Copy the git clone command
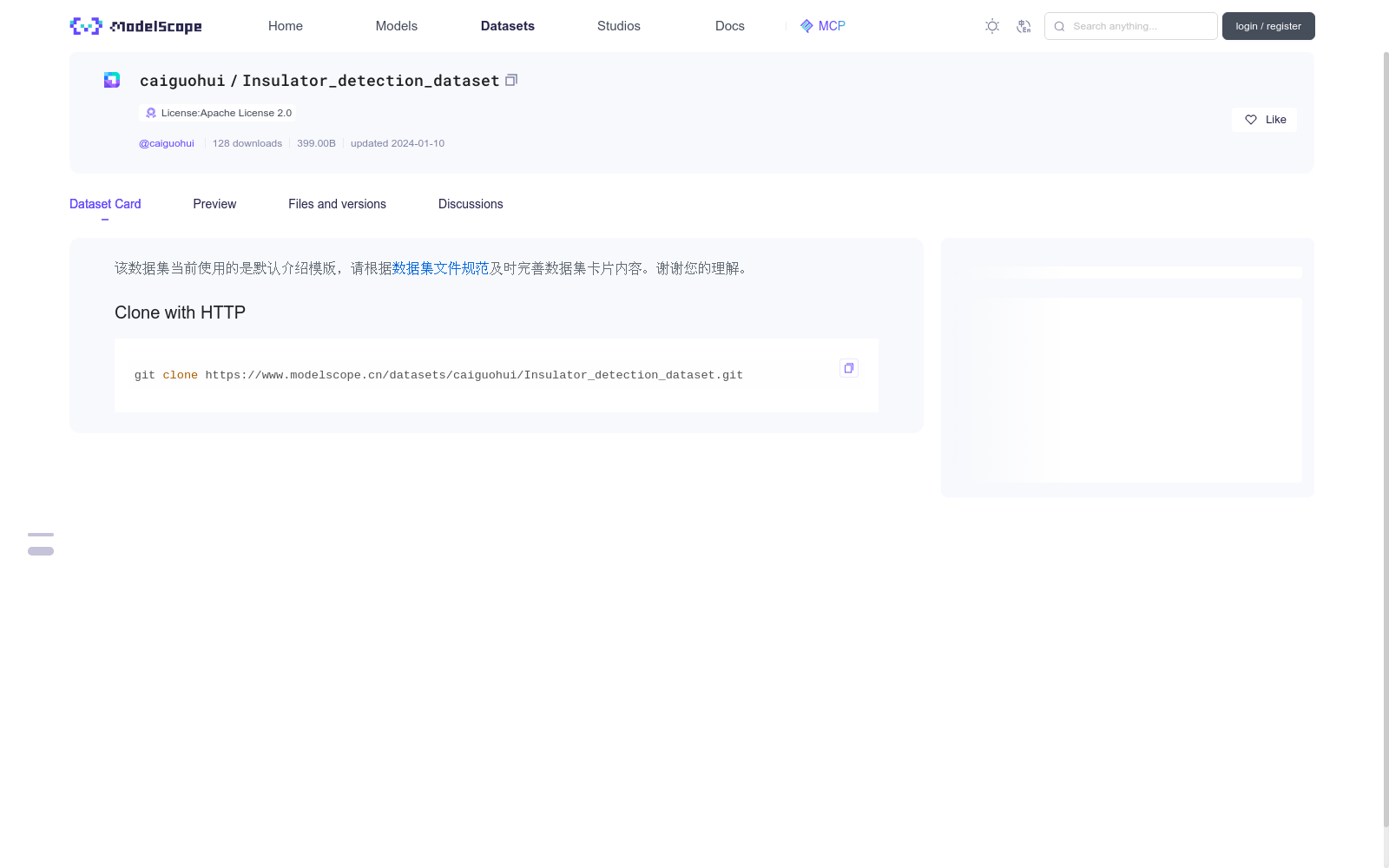 (849, 368)
